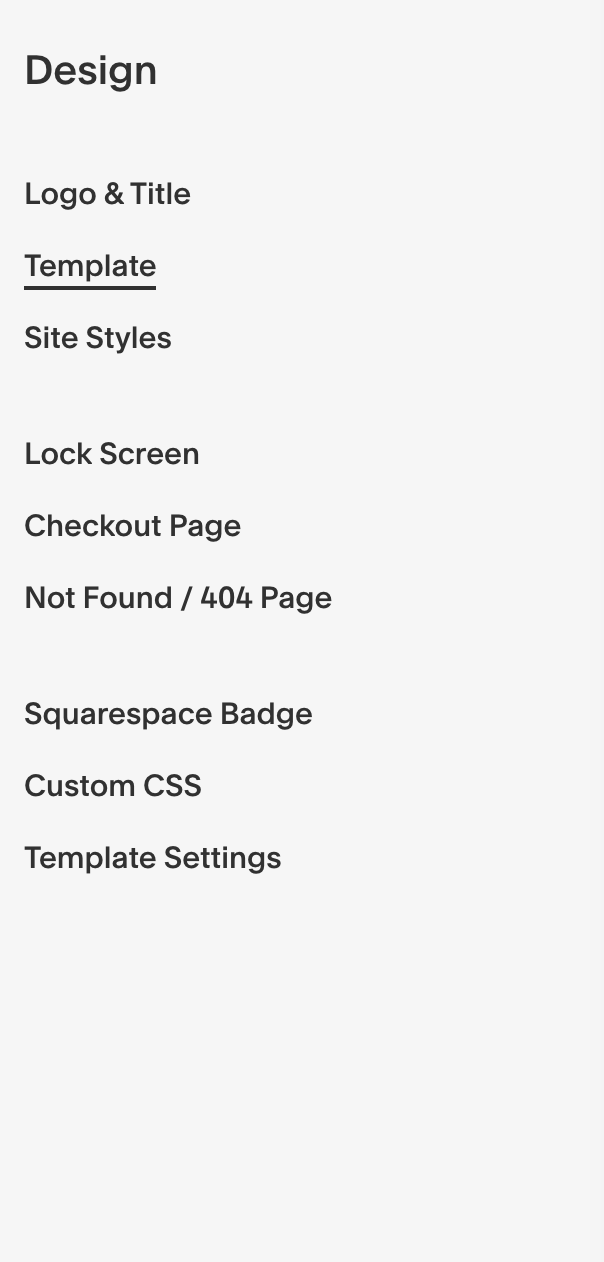Return to Design overview via header
Viewport: 604px width, 1262px height.
click(x=90, y=70)
